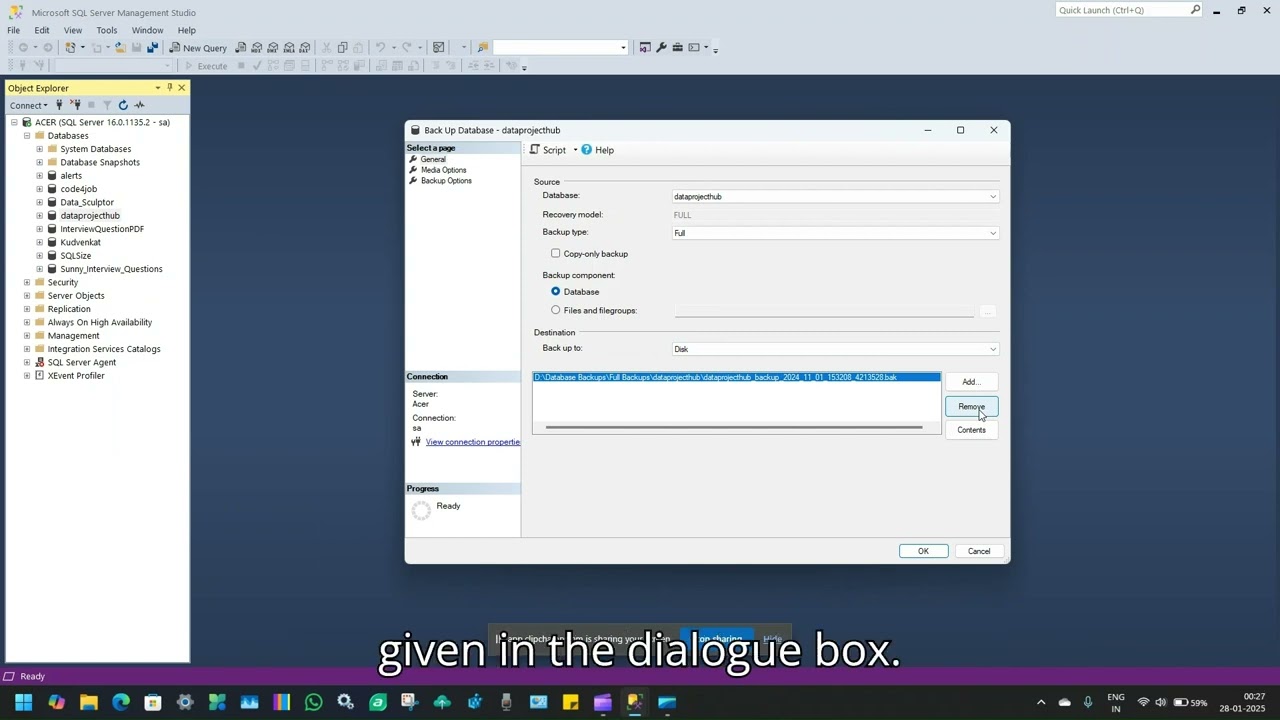
Task: Open View connection properties link
Action: point(472,442)
